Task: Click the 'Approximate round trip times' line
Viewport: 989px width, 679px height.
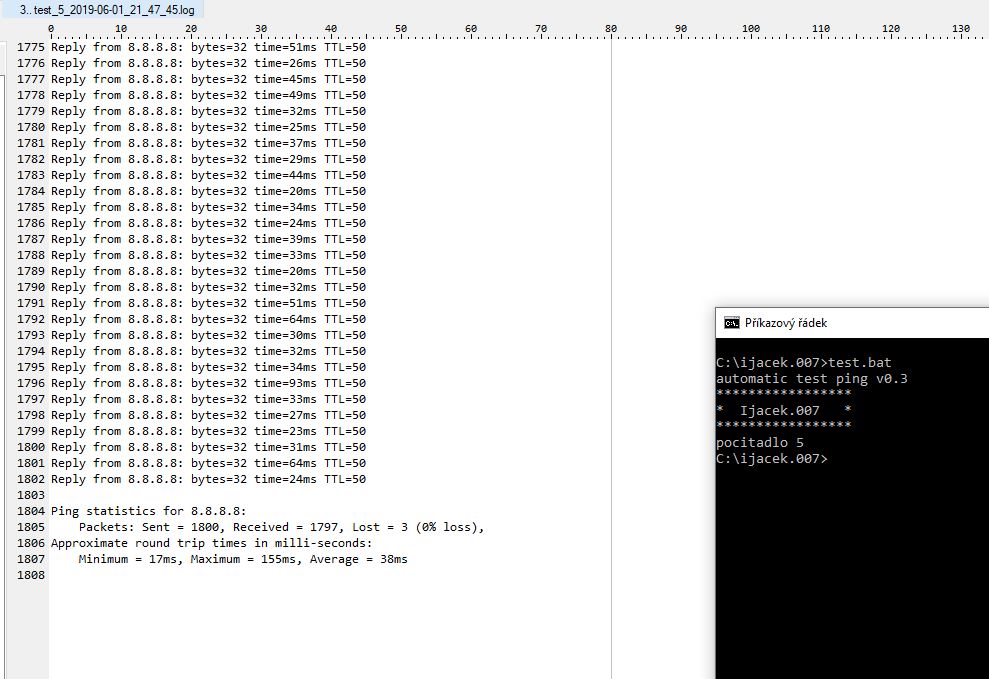Action: 211,543
